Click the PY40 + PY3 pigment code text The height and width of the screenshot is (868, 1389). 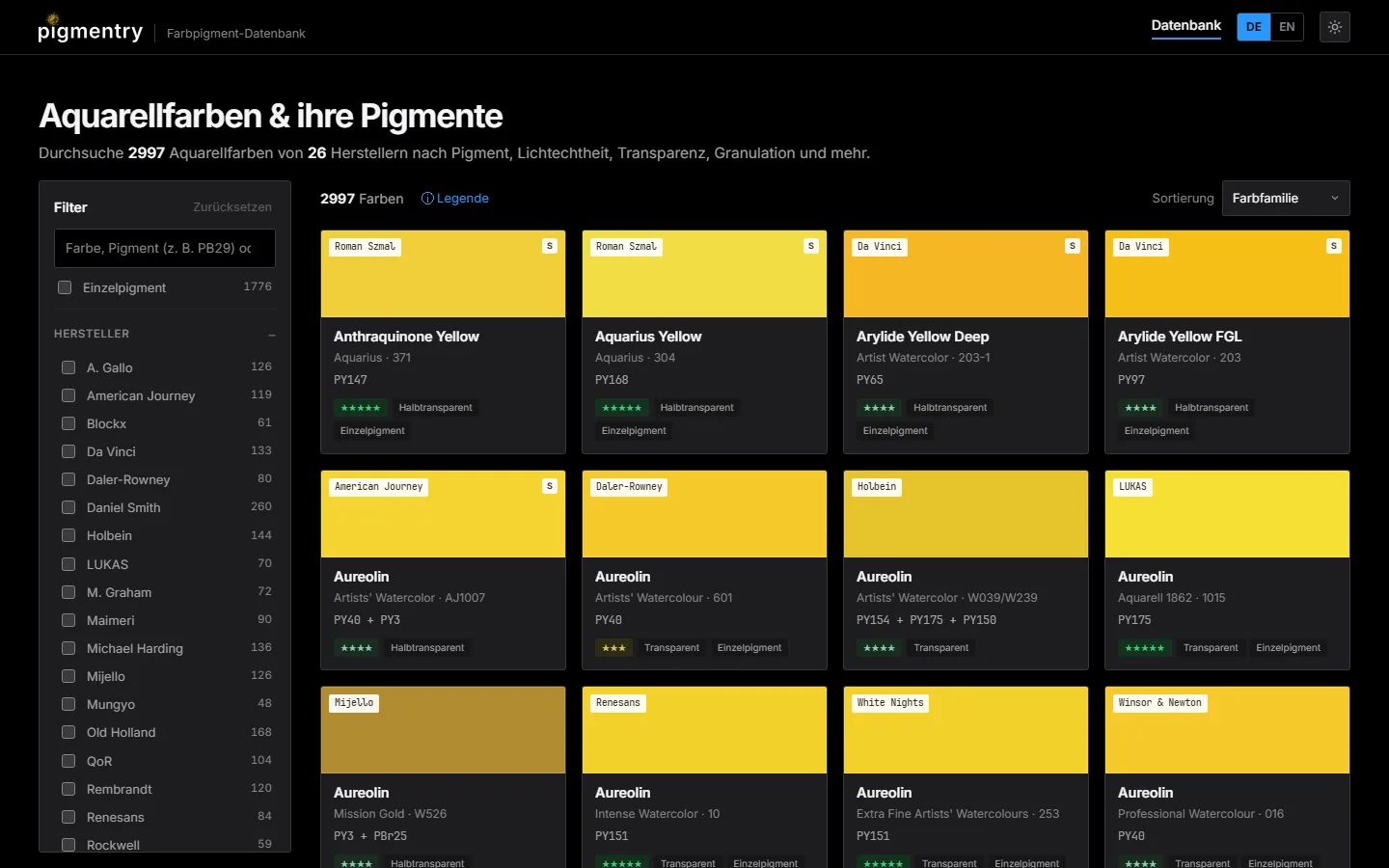click(367, 620)
